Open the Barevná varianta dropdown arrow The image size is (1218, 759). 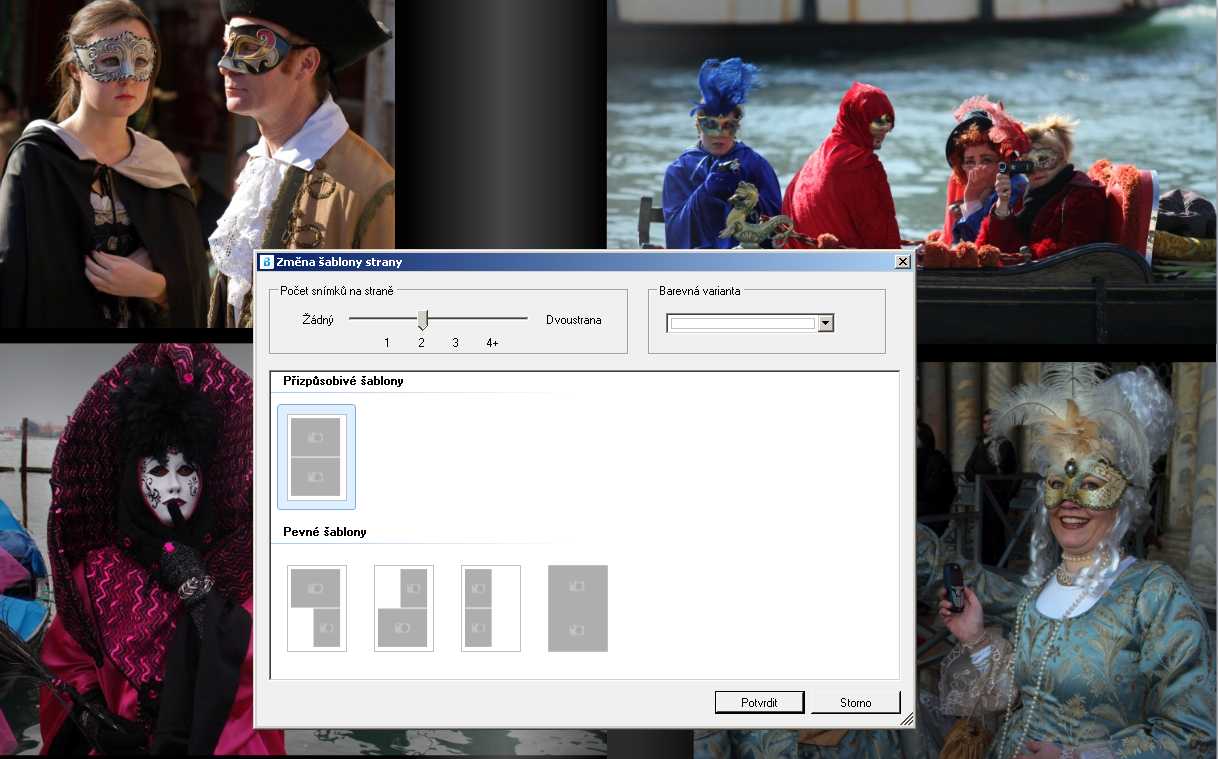(825, 323)
